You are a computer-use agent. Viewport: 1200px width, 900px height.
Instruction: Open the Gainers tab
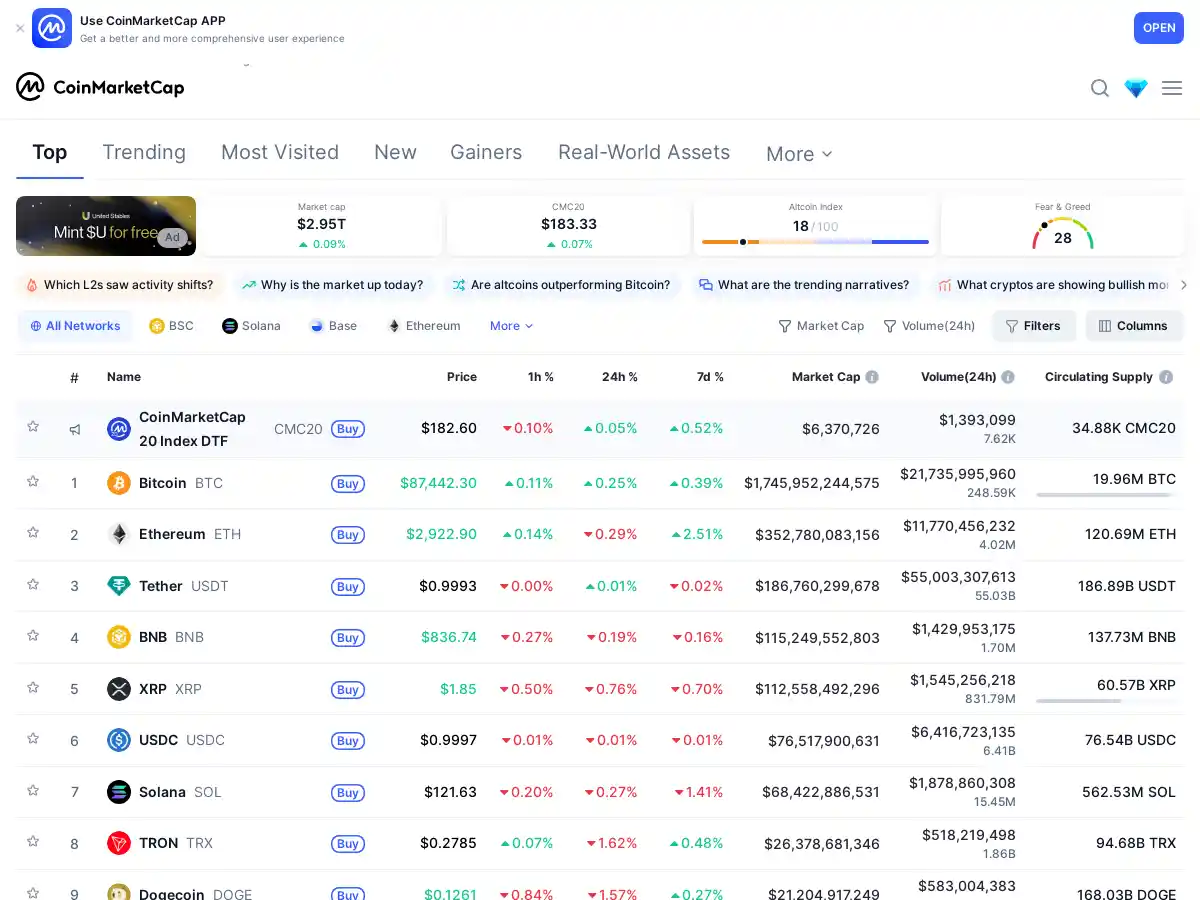(x=486, y=152)
